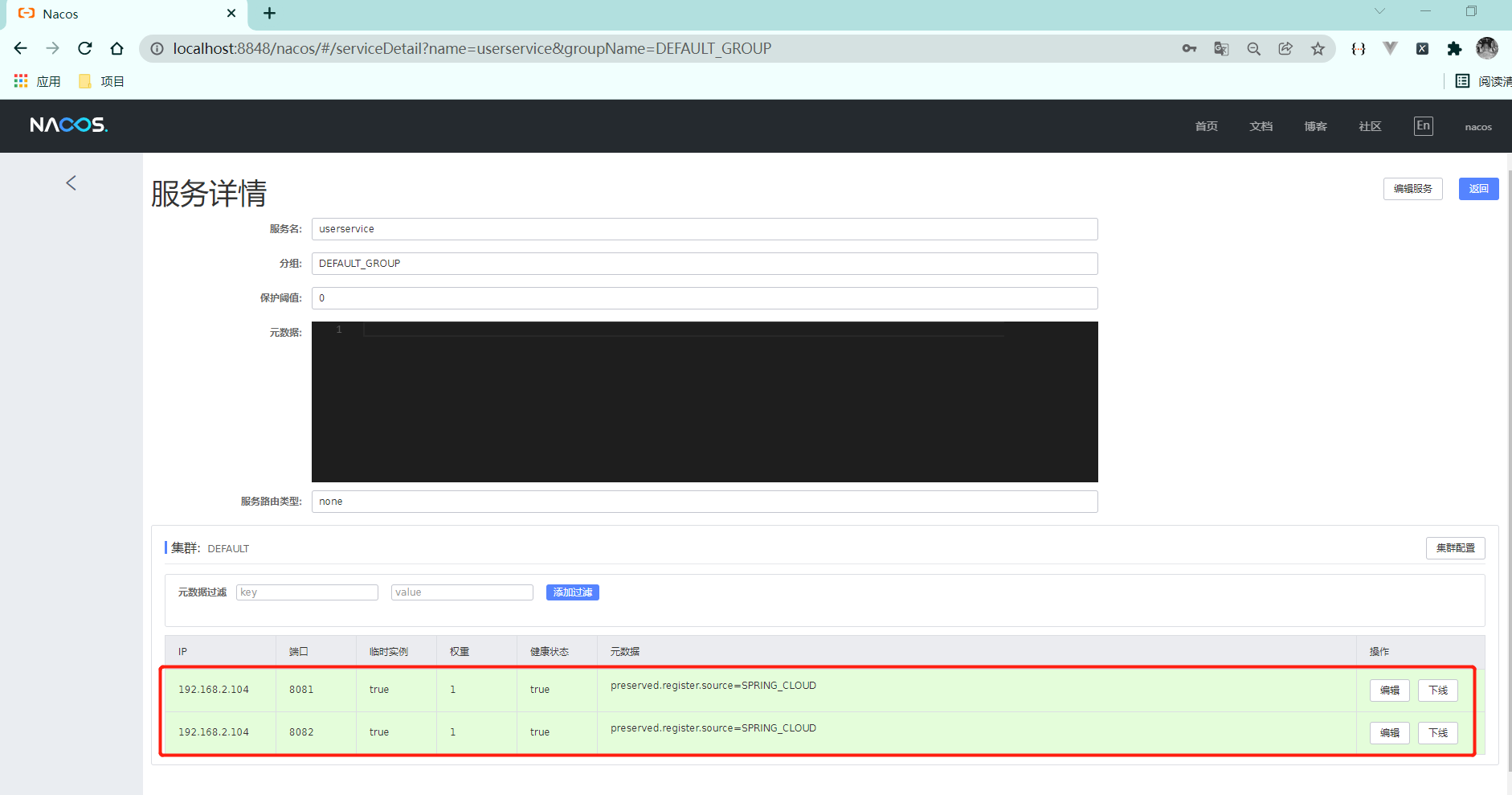Click the metadata text in the 8081 row
1512x795 pixels.
(713, 686)
